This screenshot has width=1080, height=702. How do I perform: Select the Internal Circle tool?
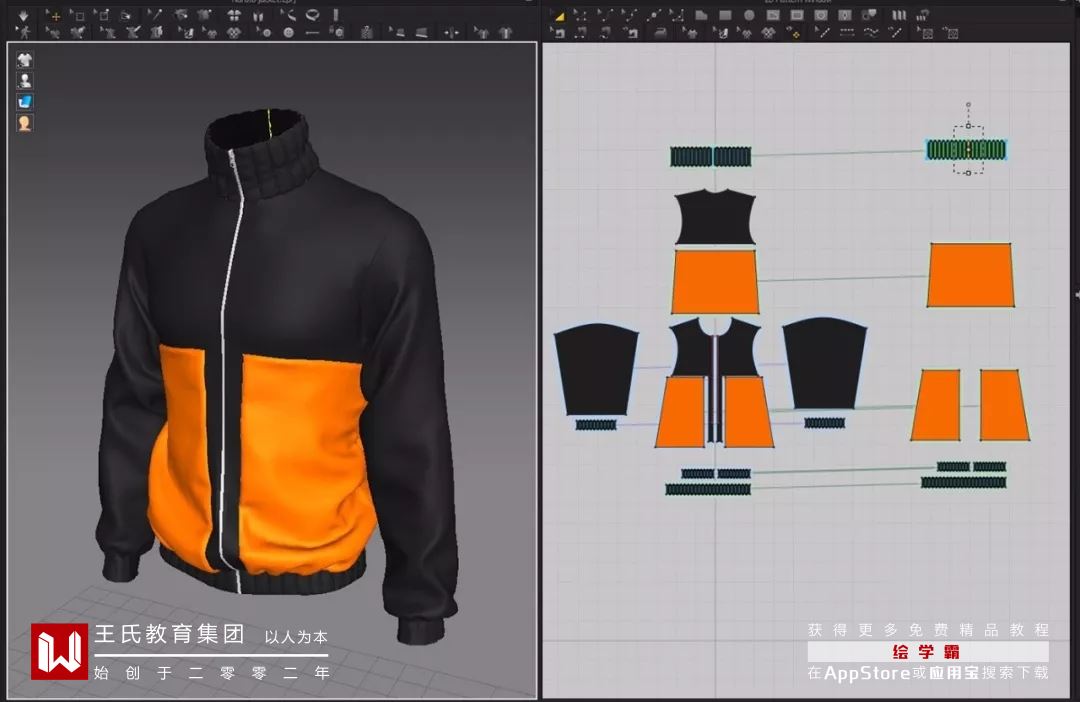tap(821, 15)
